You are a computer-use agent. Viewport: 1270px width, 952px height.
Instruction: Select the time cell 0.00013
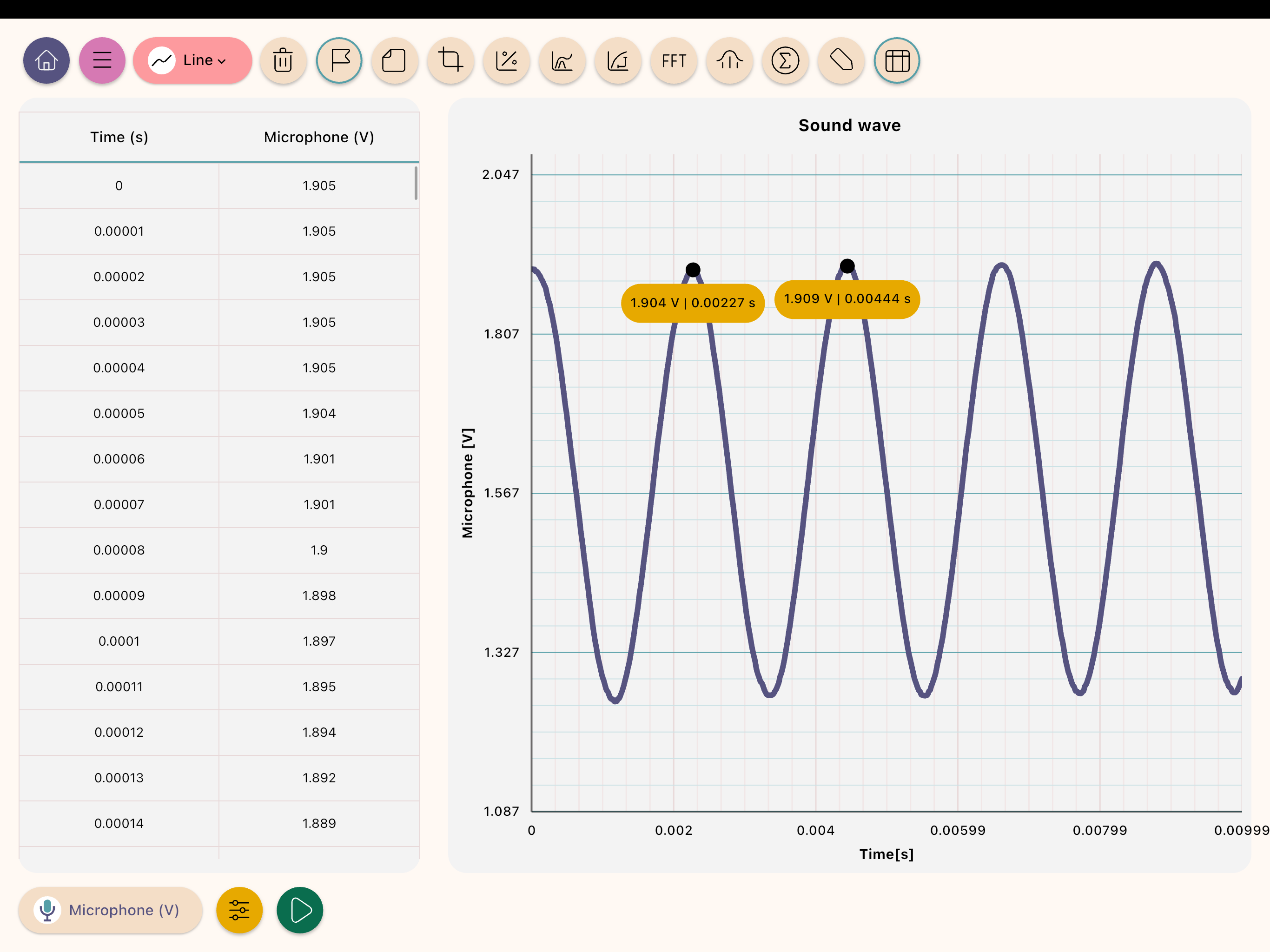119,778
